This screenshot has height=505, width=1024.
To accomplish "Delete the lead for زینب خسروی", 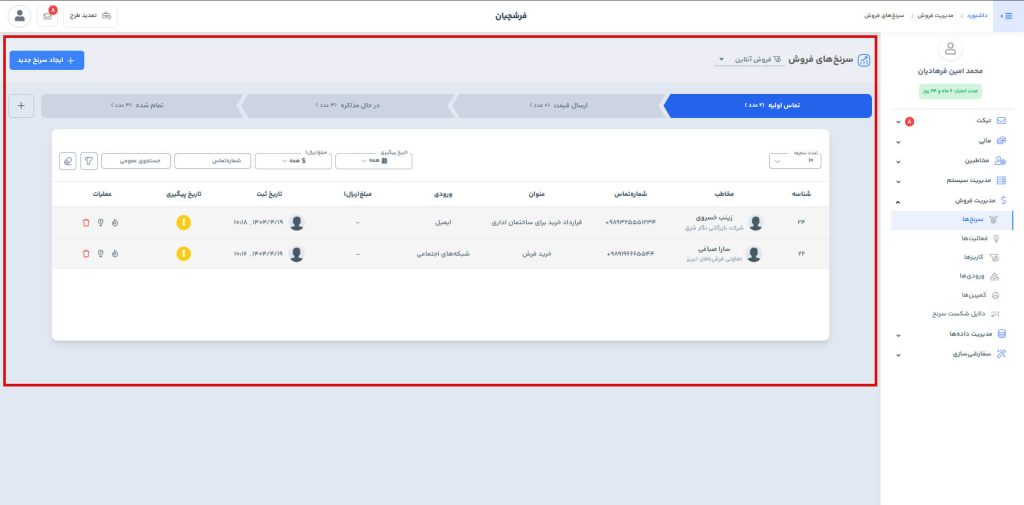I will pos(86,223).
